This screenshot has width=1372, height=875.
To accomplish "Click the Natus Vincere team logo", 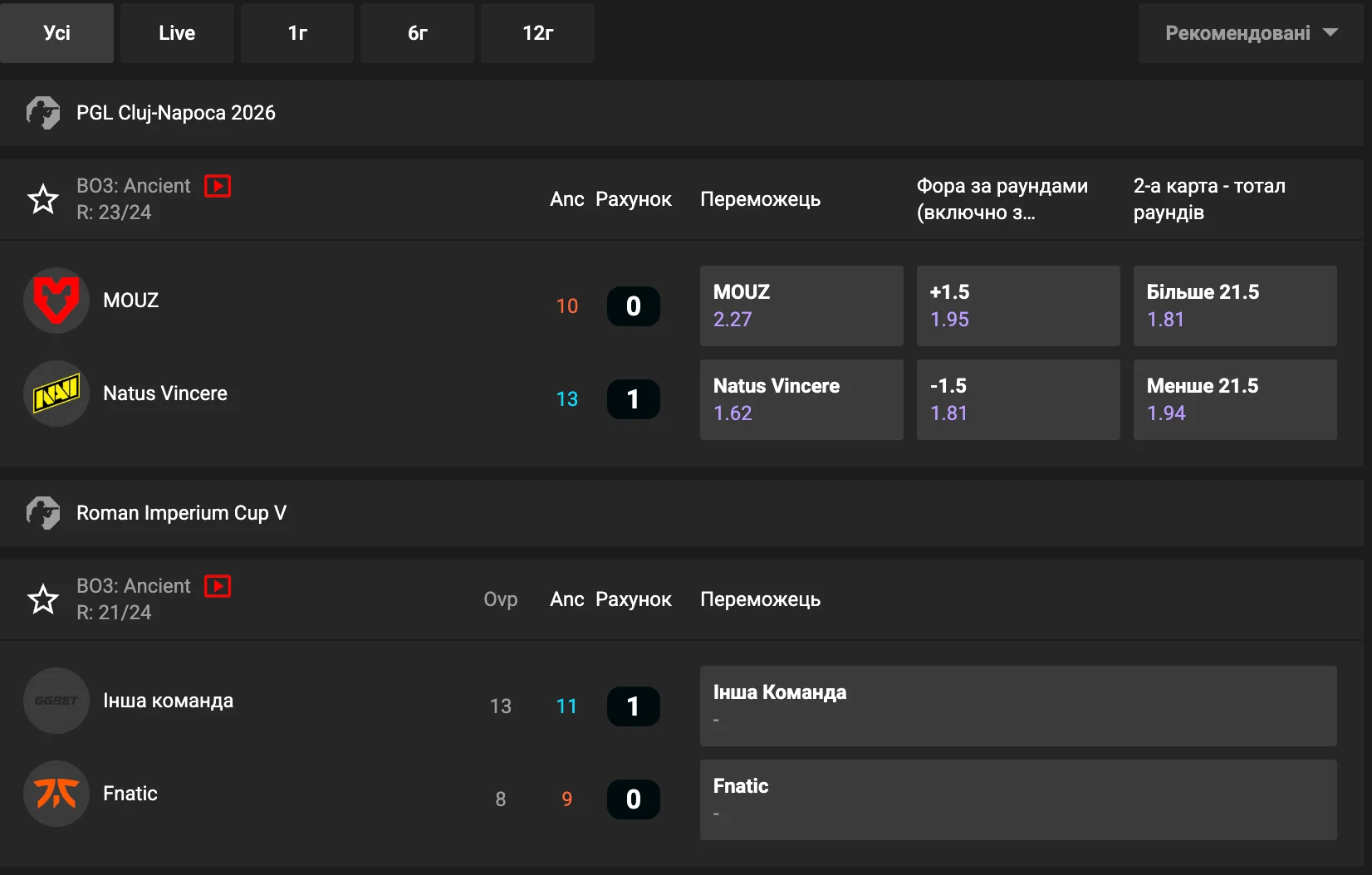I will (x=56, y=394).
